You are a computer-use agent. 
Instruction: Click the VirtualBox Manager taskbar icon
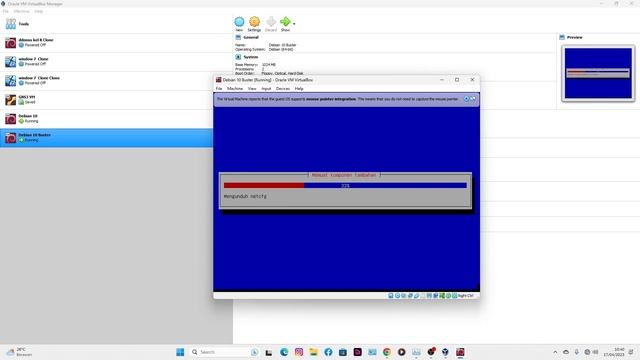coord(445,352)
